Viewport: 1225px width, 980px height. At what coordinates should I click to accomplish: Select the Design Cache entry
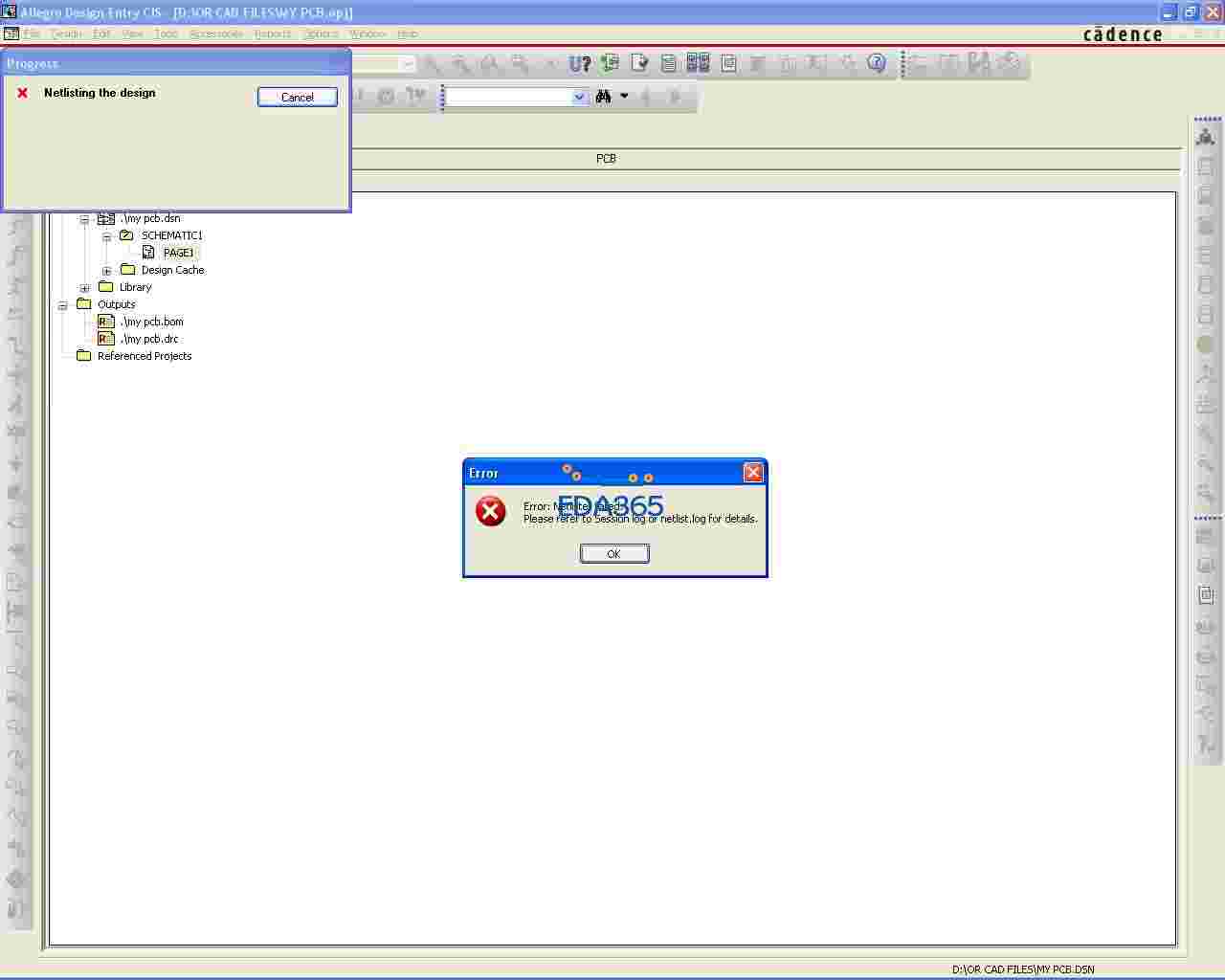[173, 270]
